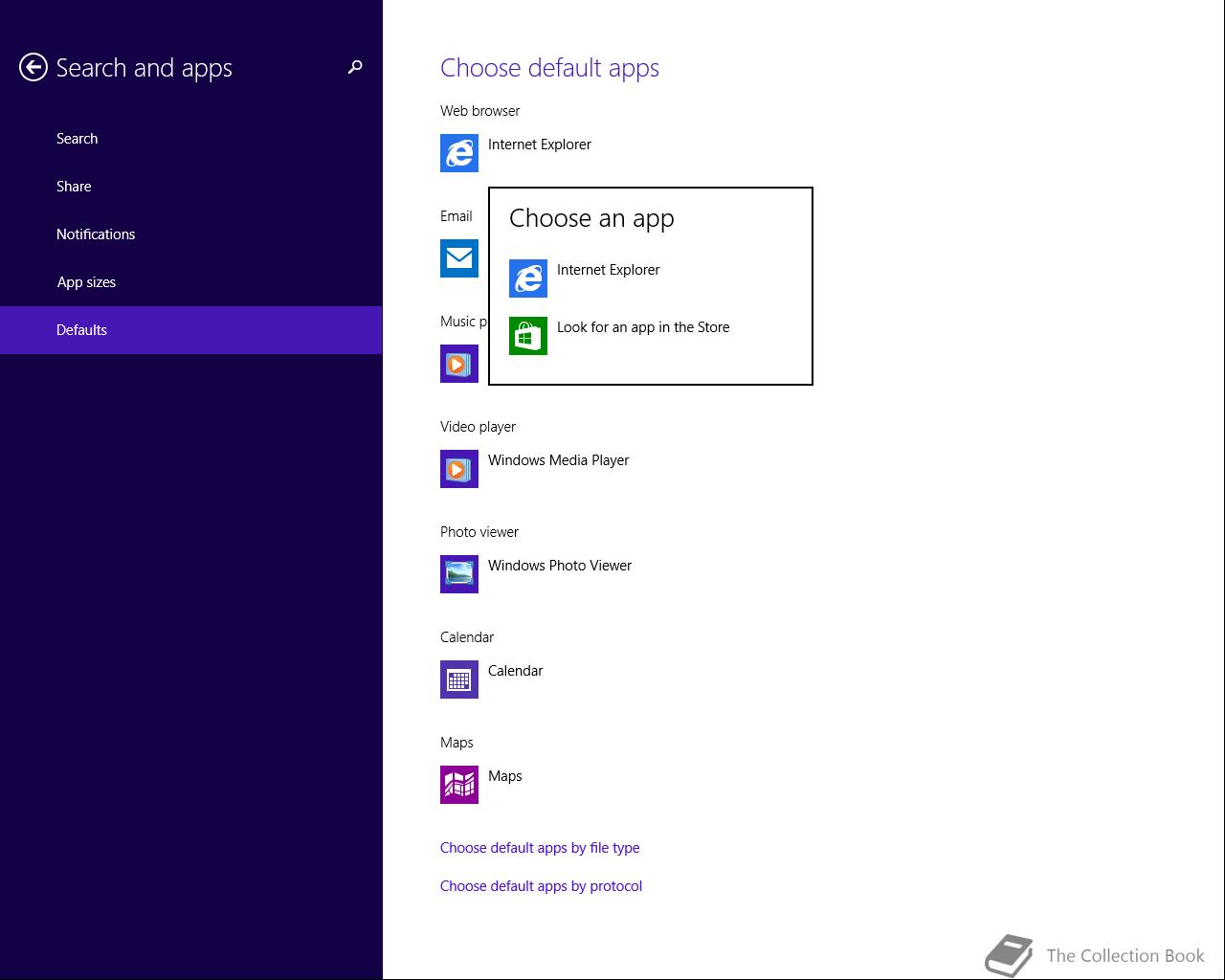
Task: Click the Video player Windows Media Player icon
Action: click(x=459, y=469)
